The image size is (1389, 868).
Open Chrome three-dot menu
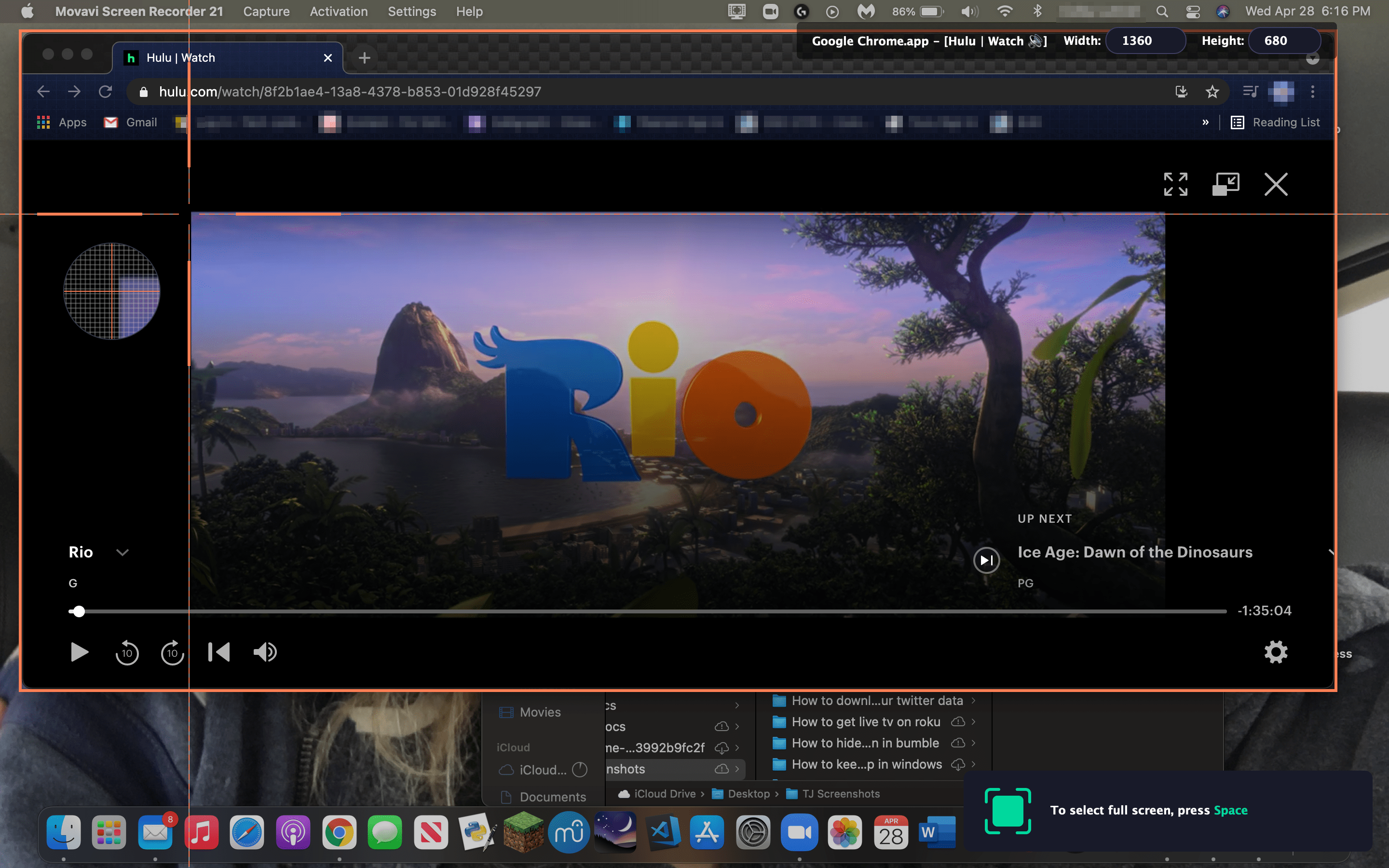(x=1312, y=92)
